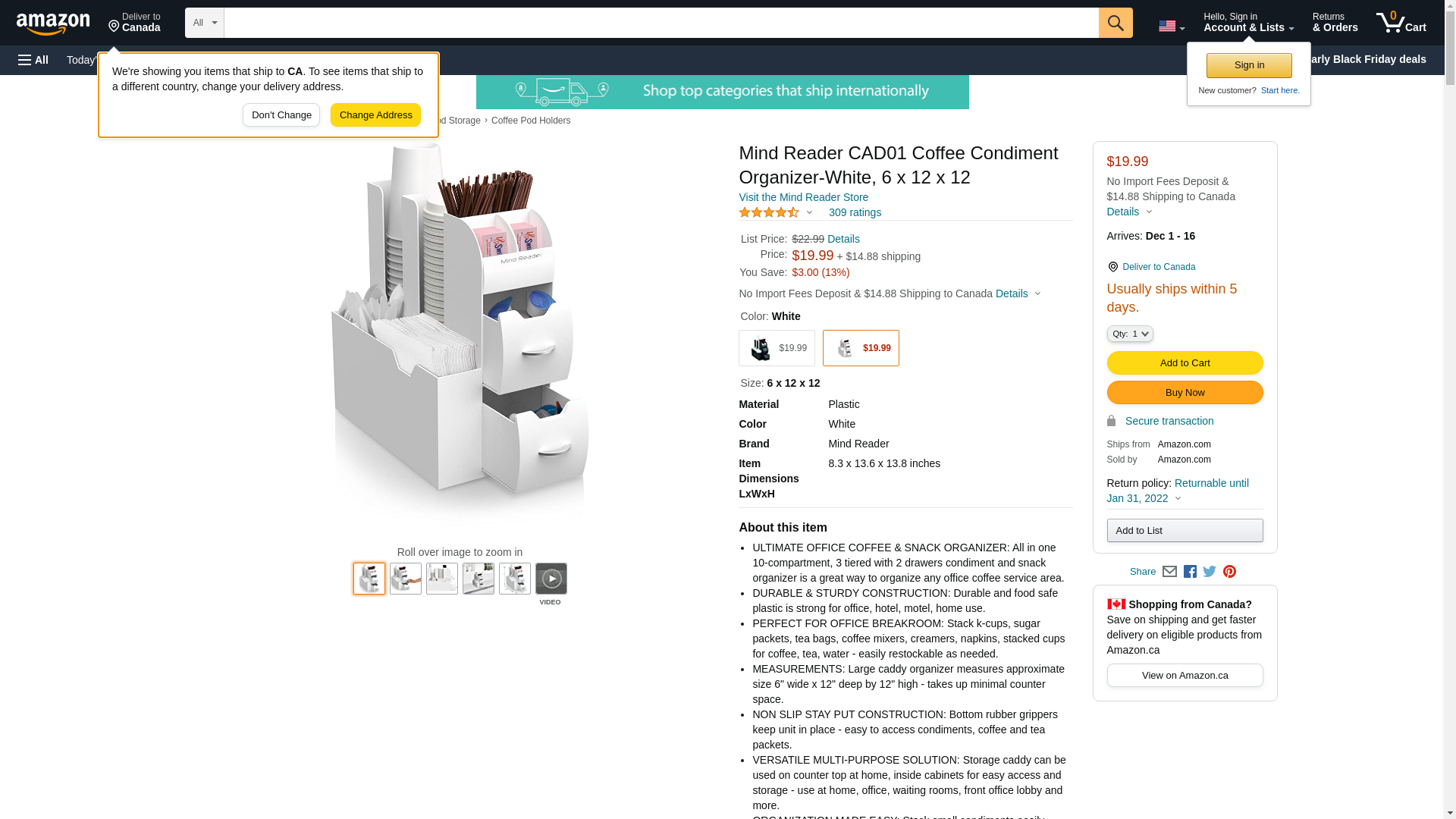Screen dimensions: 1456x819
Task: Focus the Amazon search input field
Action: click(661, 23)
